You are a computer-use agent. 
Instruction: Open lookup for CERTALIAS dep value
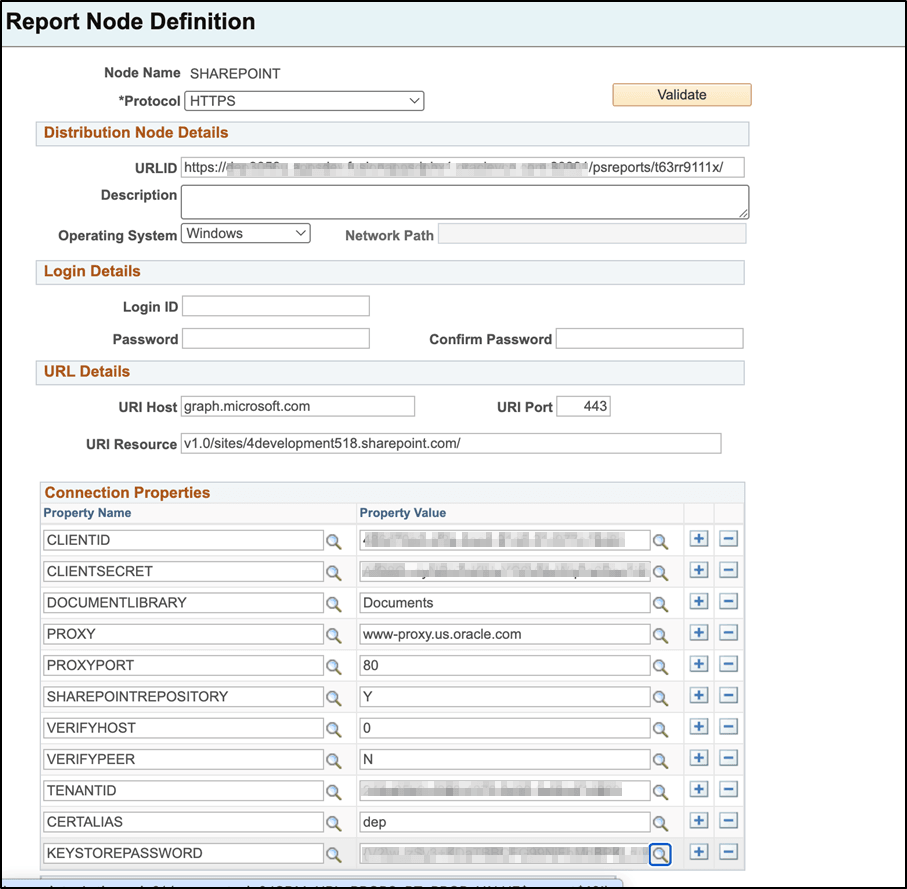click(x=660, y=822)
